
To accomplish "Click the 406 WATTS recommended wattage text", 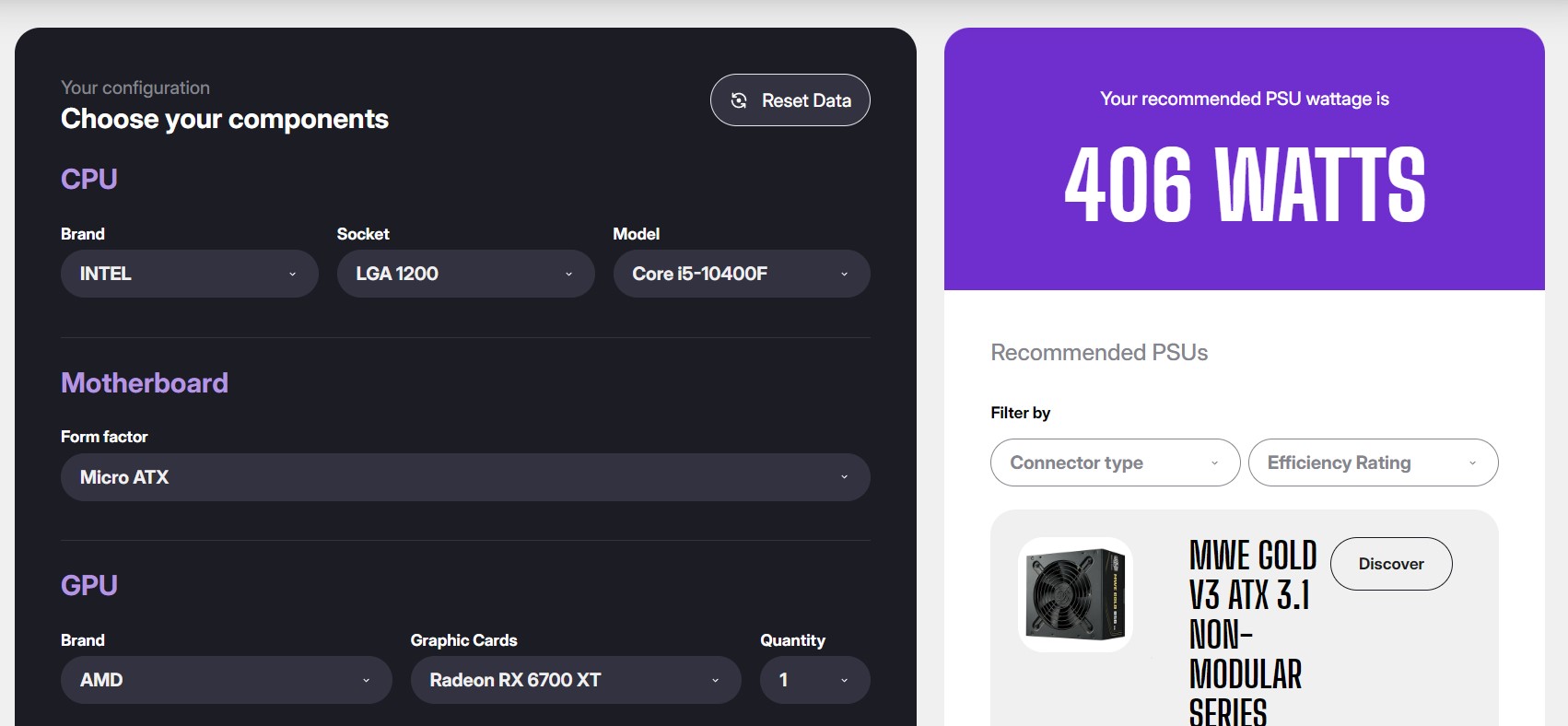I will 1245,185.
